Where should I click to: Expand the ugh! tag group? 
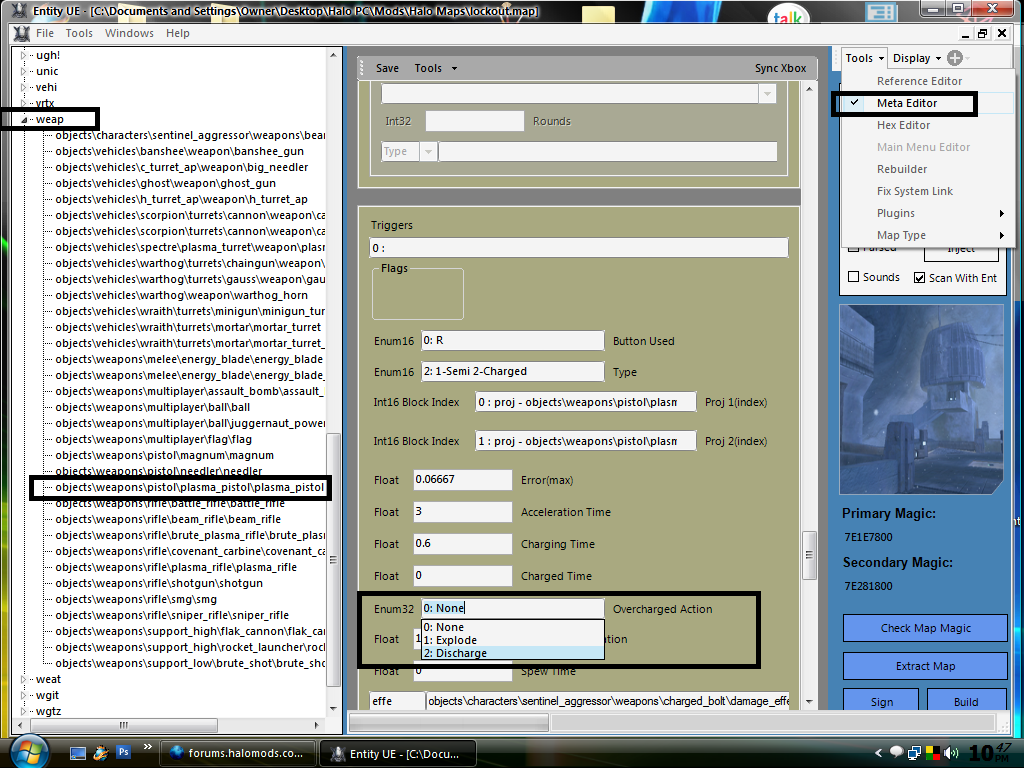click(x=24, y=56)
